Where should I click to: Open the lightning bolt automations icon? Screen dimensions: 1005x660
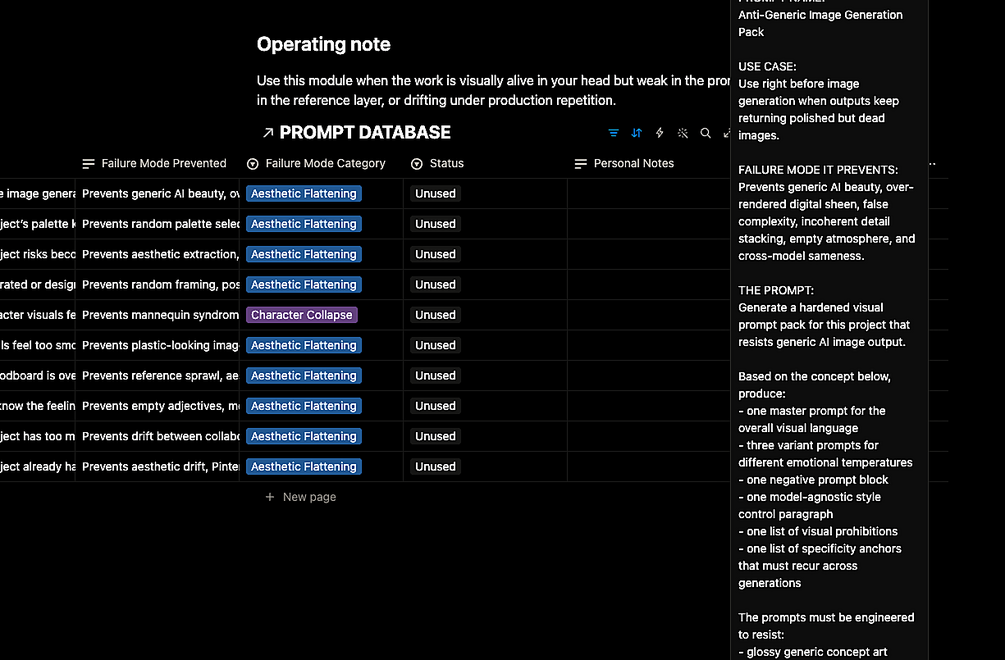pos(660,133)
